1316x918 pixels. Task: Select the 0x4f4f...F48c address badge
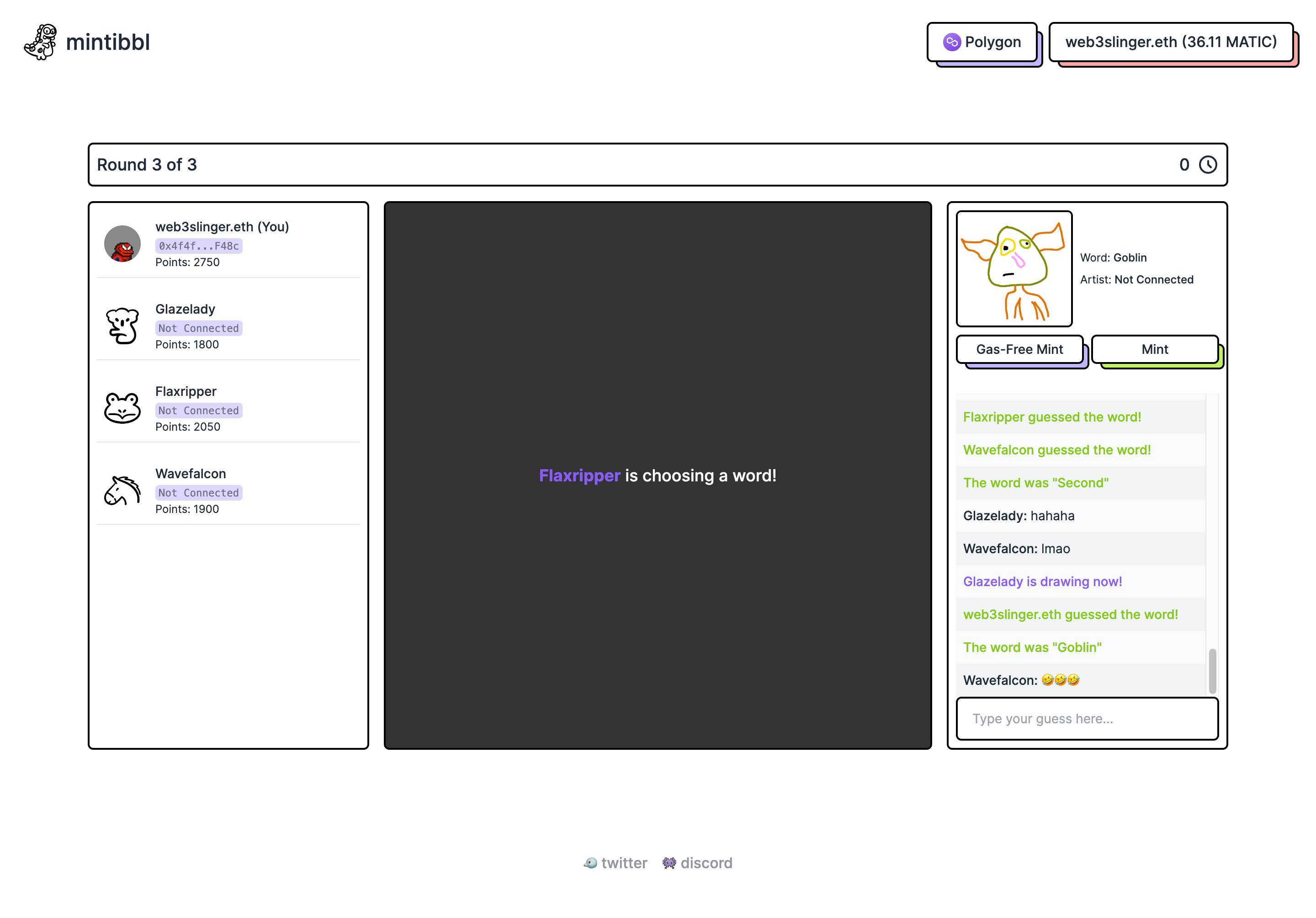click(199, 246)
